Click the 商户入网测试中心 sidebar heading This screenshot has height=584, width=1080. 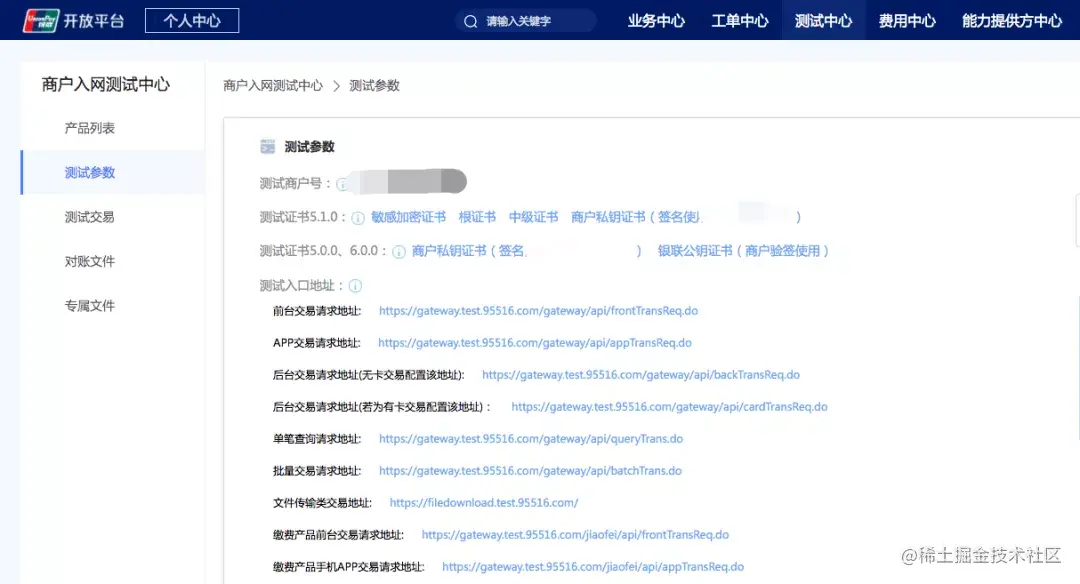[x=105, y=84]
